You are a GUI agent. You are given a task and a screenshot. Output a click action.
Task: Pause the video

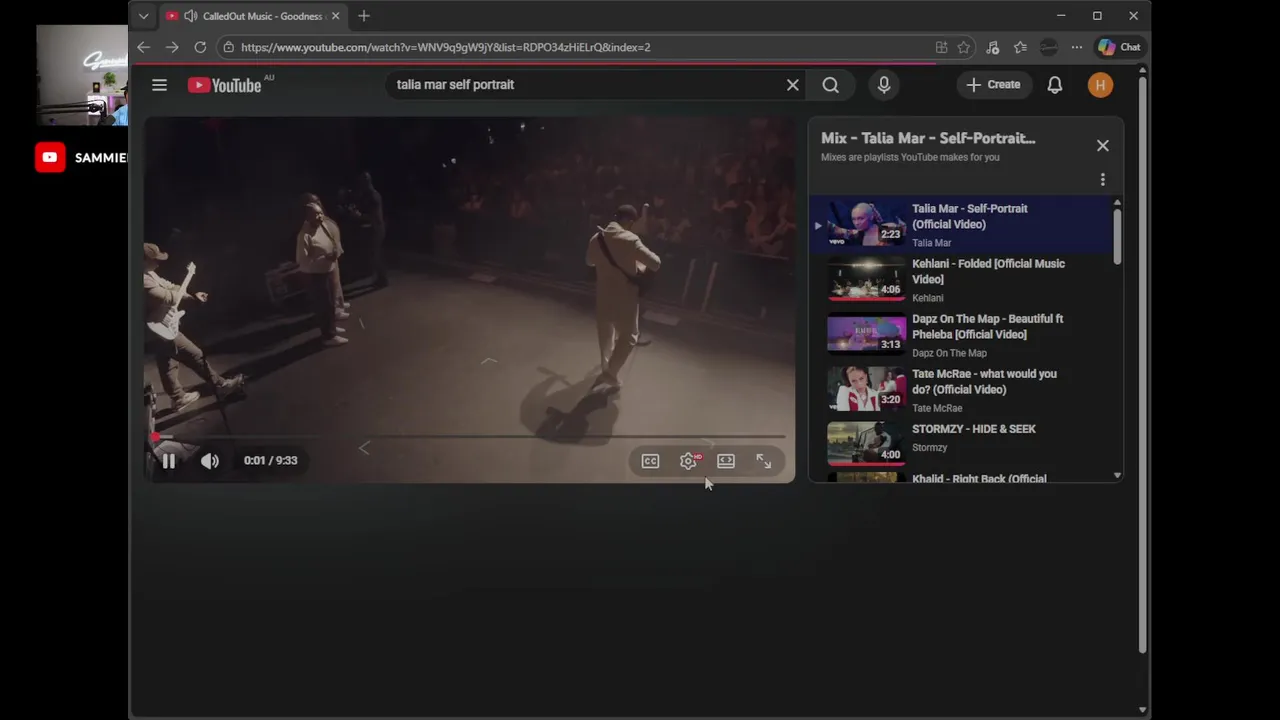pos(169,461)
